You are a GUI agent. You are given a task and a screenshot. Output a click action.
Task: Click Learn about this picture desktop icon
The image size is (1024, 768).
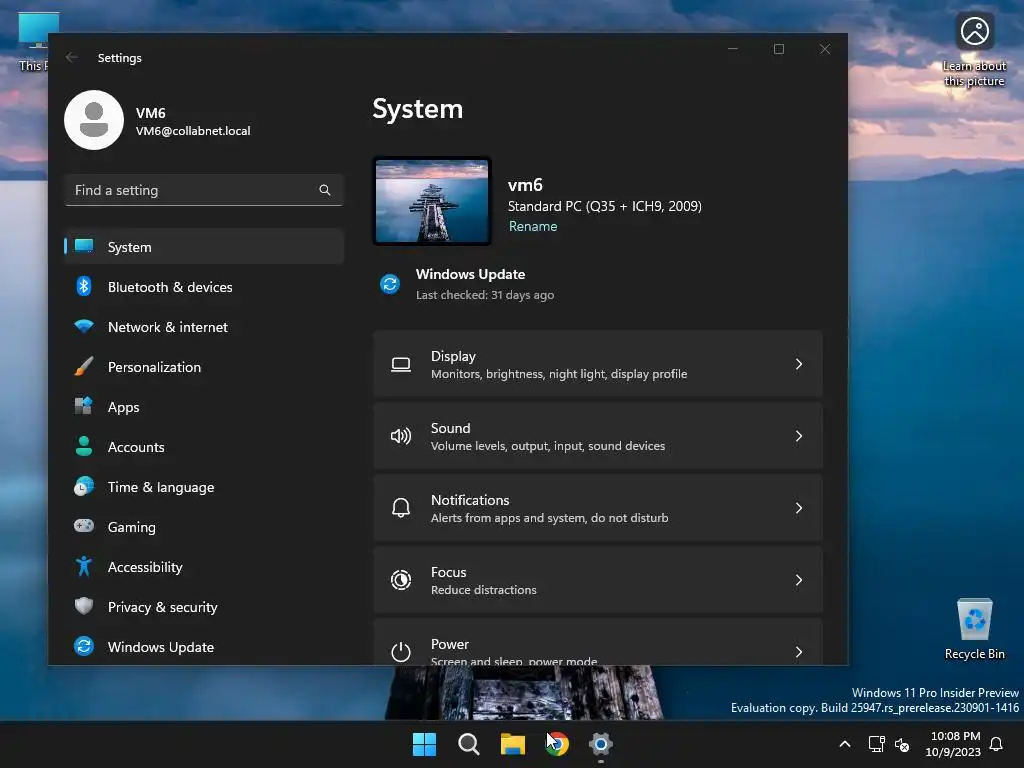(974, 51)
